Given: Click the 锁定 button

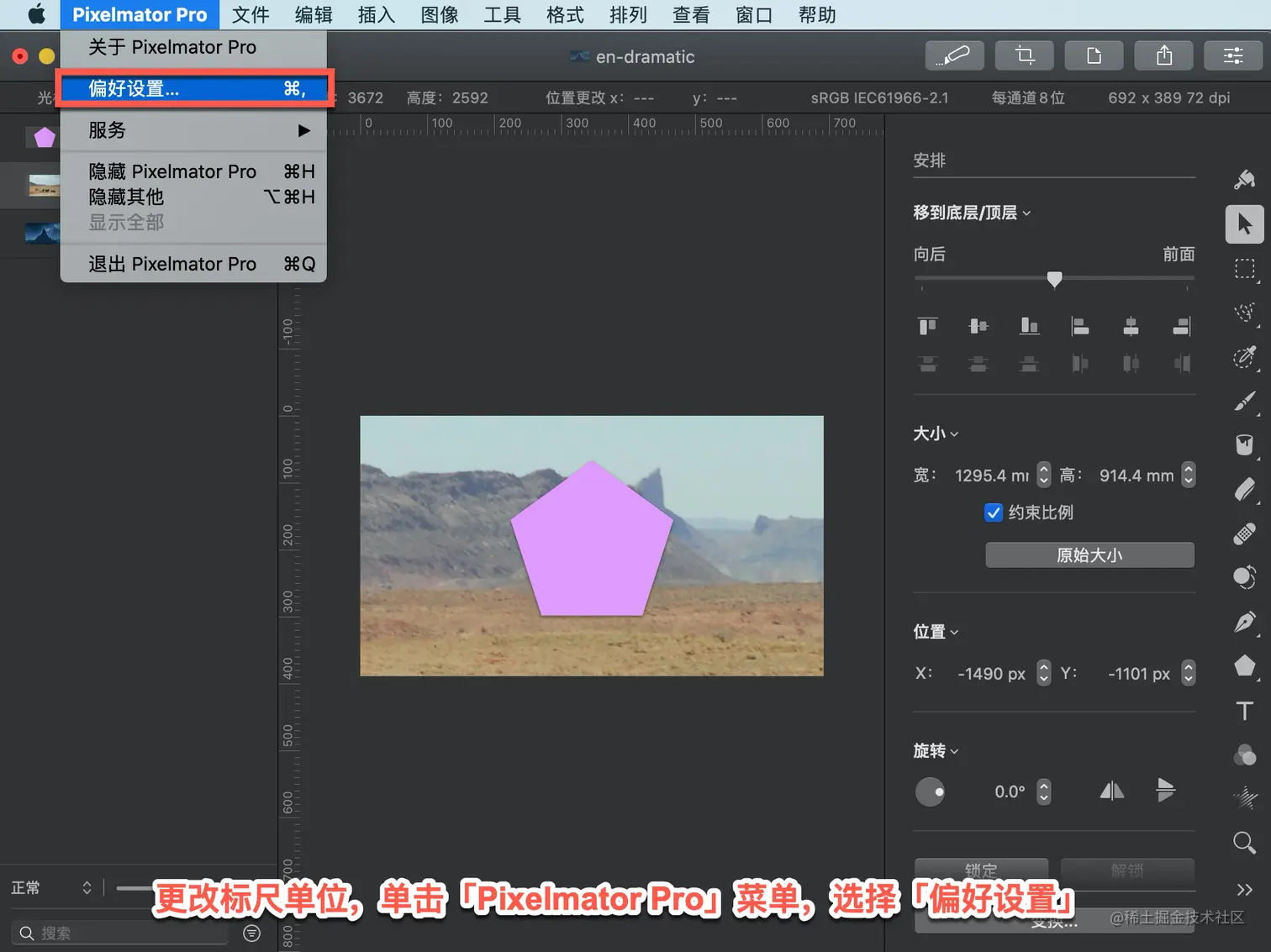Looking at the screenshot, I should [x=981, y=870].
